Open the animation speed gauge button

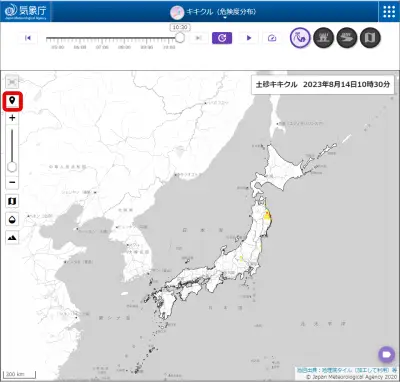[x=272, y=38]
